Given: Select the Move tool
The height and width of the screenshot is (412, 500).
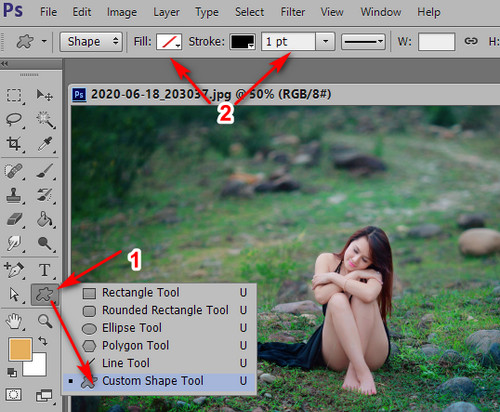Looking at the screenshot, I should click(x=44, y=95).
